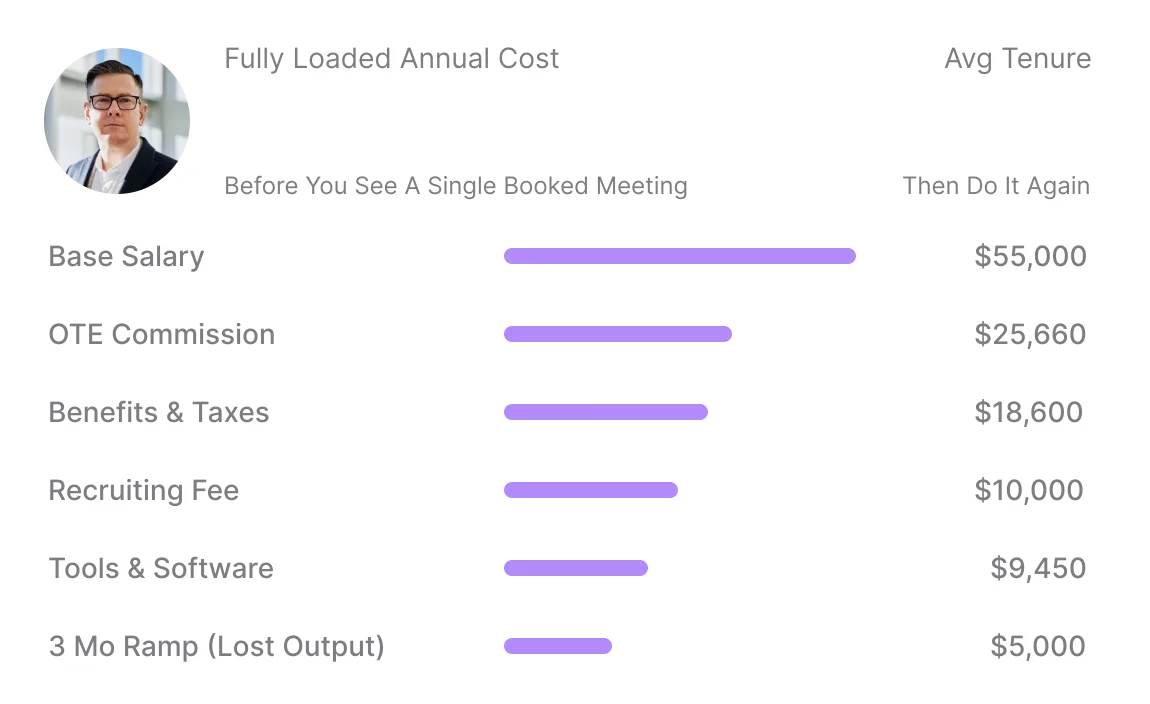Select the 3 Mo Ramp (Lost Output) label
Viewport: 1150px width, 704px height.
pyautogui.click(x=216, y=646)
